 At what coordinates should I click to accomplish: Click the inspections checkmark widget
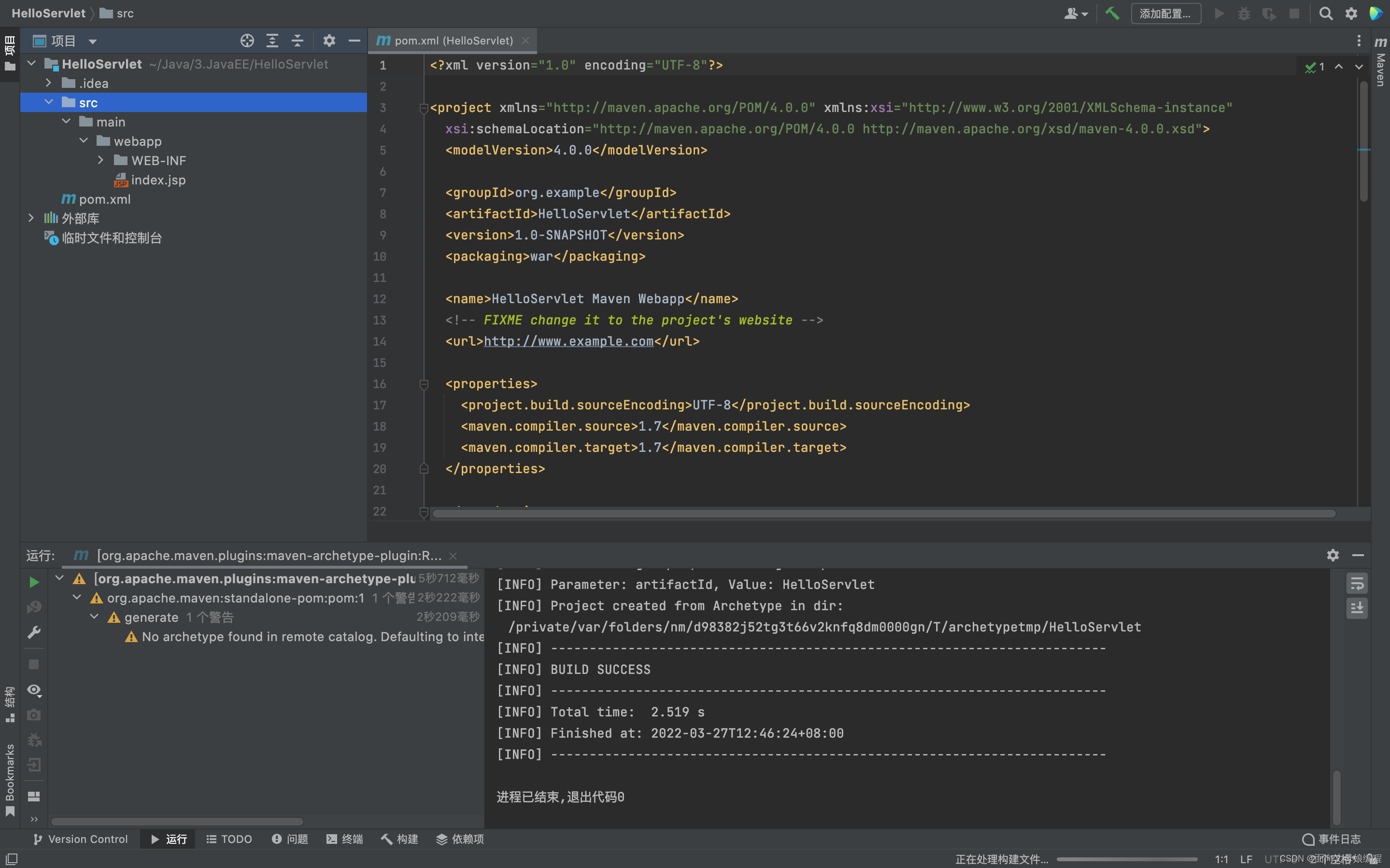click(x=1314, y=67)
